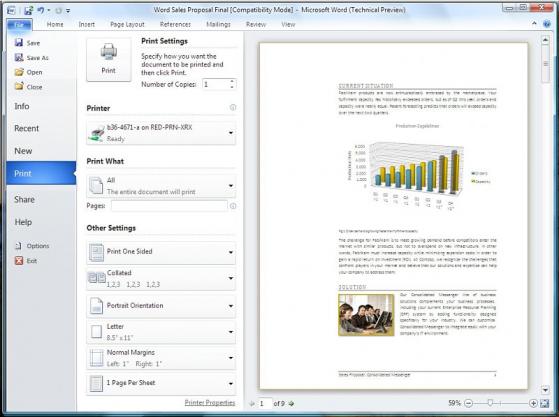Viewport: 559px width, 417px height.
Task: Click the Pages range input field
Action: tap(169, 206)
